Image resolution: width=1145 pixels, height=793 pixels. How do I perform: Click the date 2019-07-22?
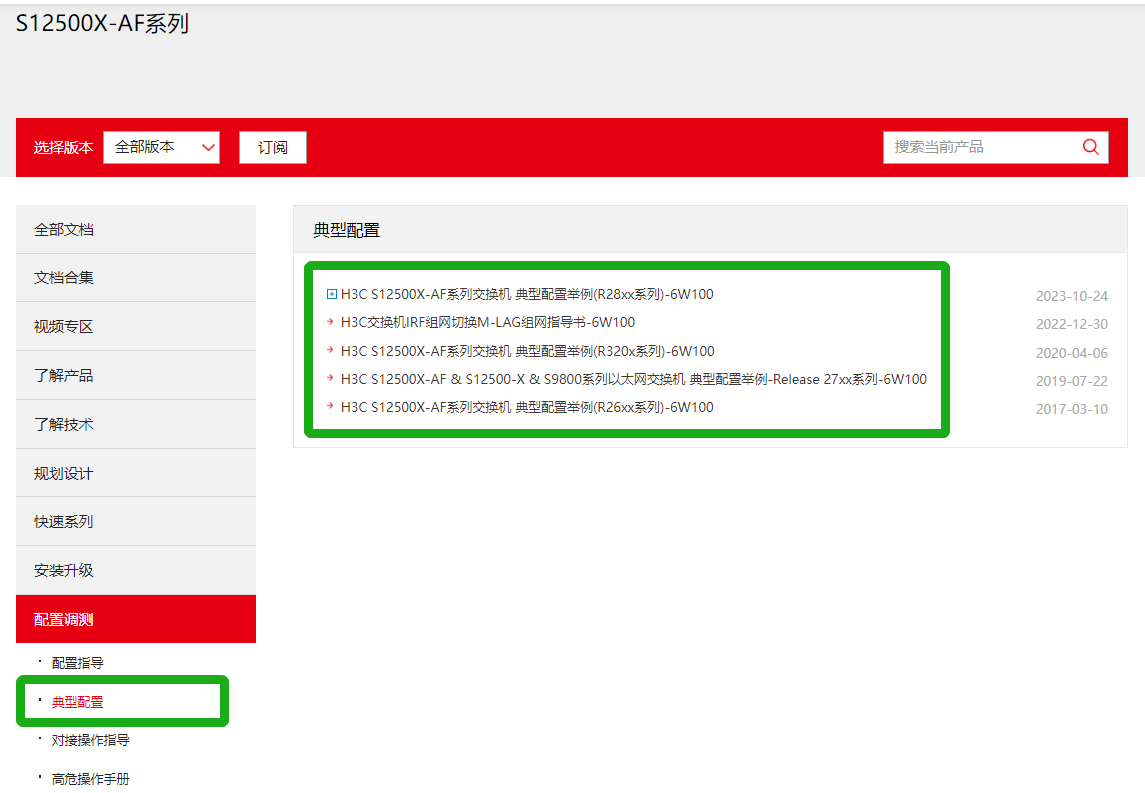coord(1071,381)
